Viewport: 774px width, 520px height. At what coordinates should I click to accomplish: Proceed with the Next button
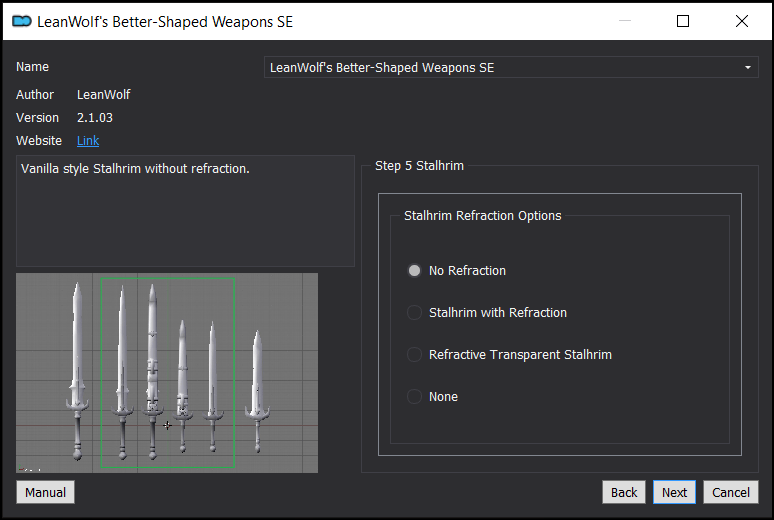(674, 492)
